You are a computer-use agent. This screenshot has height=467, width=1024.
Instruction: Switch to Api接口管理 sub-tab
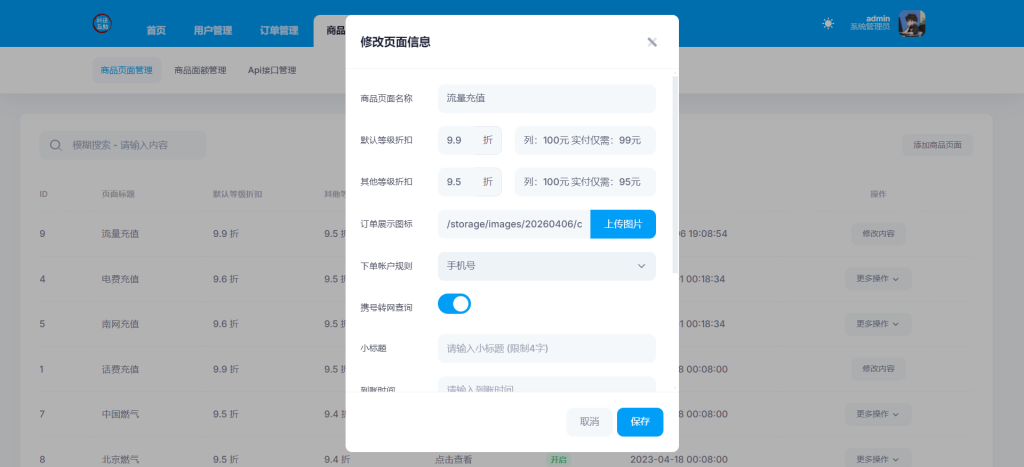tap(272, 71)
